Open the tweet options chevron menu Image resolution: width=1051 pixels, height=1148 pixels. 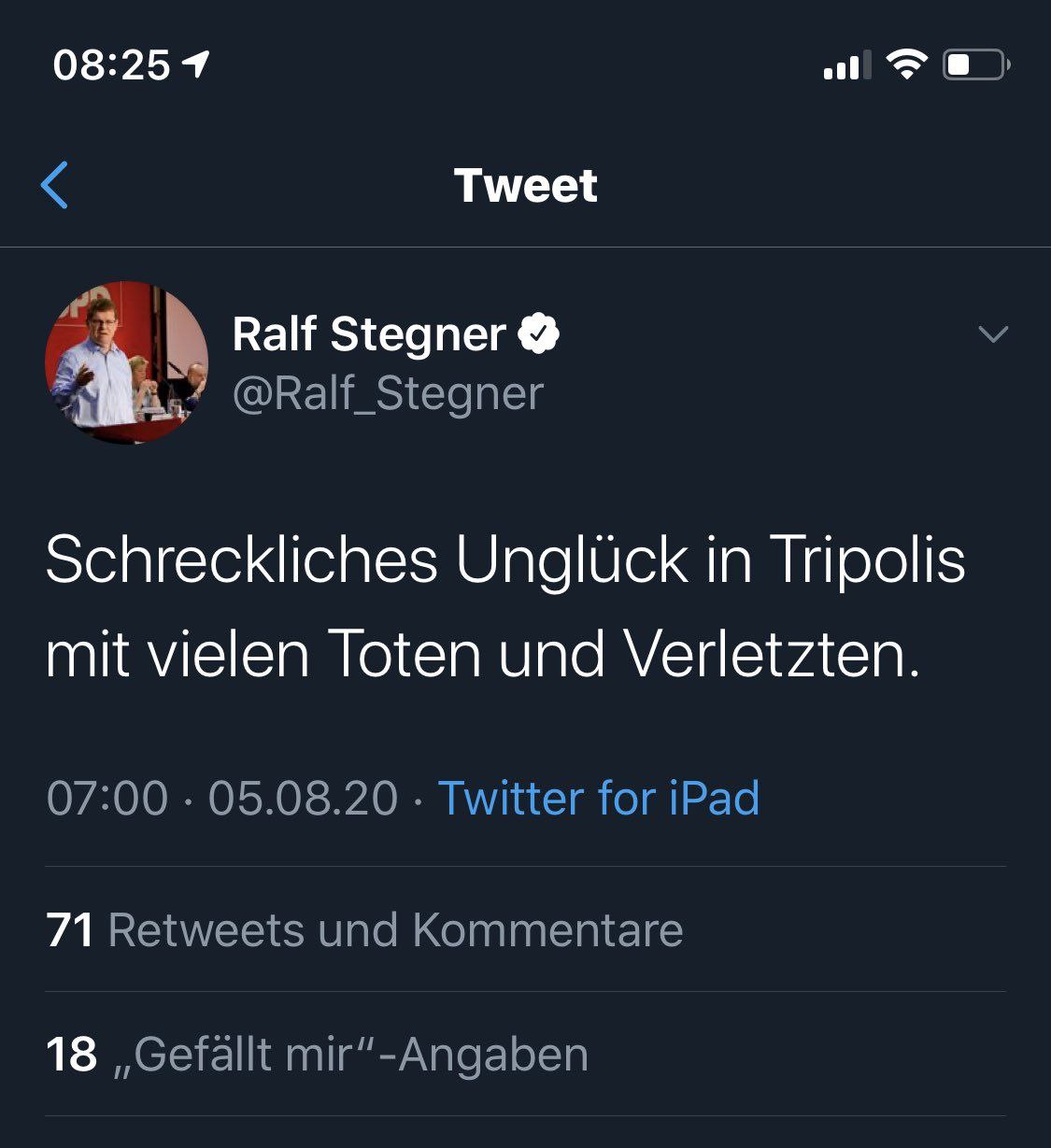992,333
